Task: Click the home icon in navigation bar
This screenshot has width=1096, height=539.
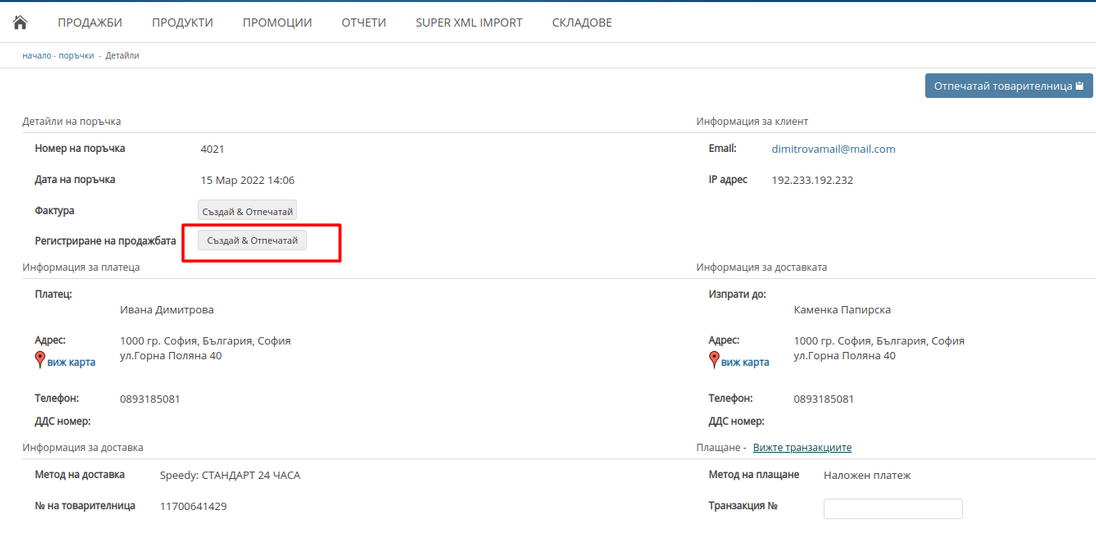Action: pos(19,22)
